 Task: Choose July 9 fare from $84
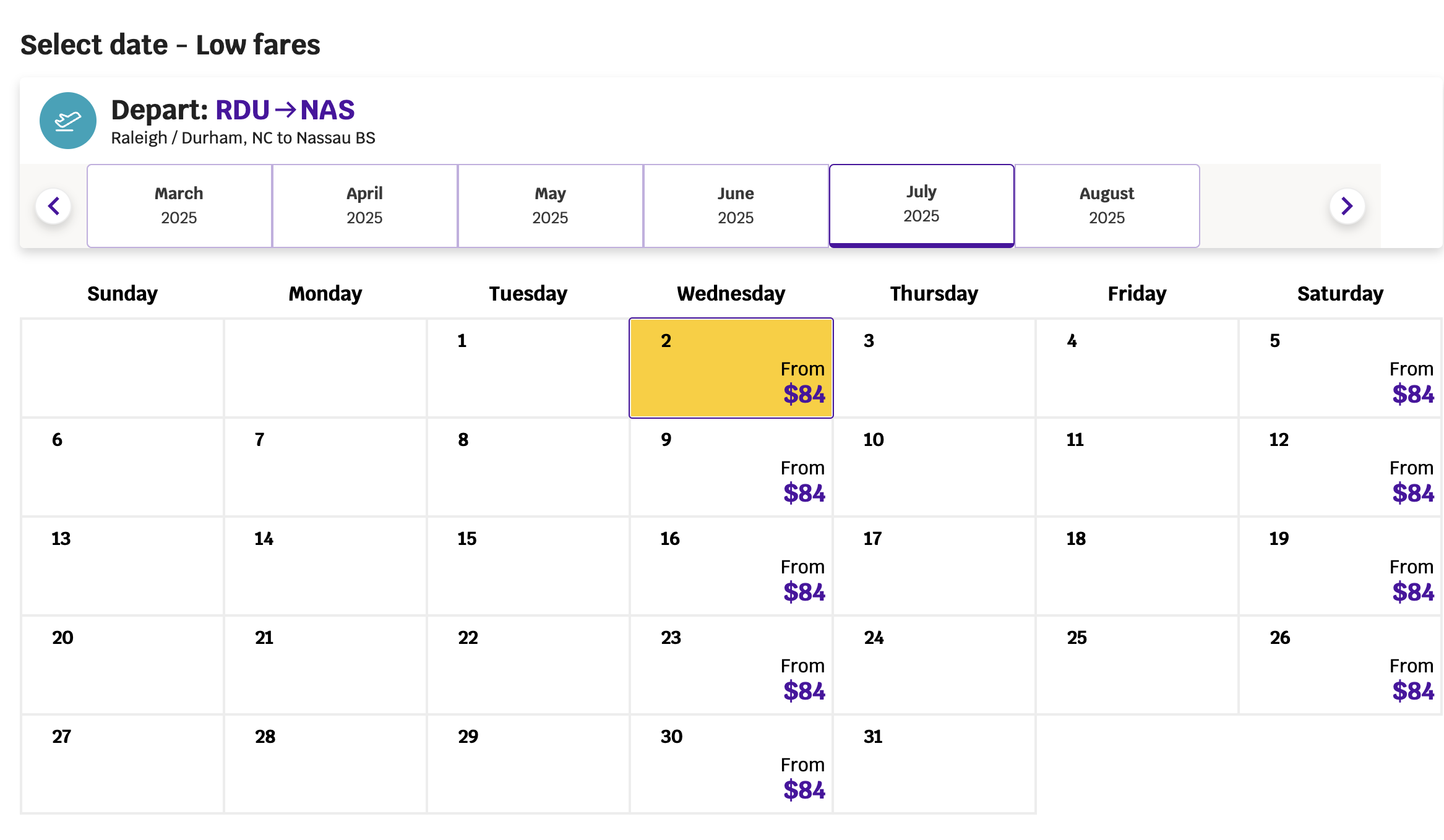pos(731,467)
